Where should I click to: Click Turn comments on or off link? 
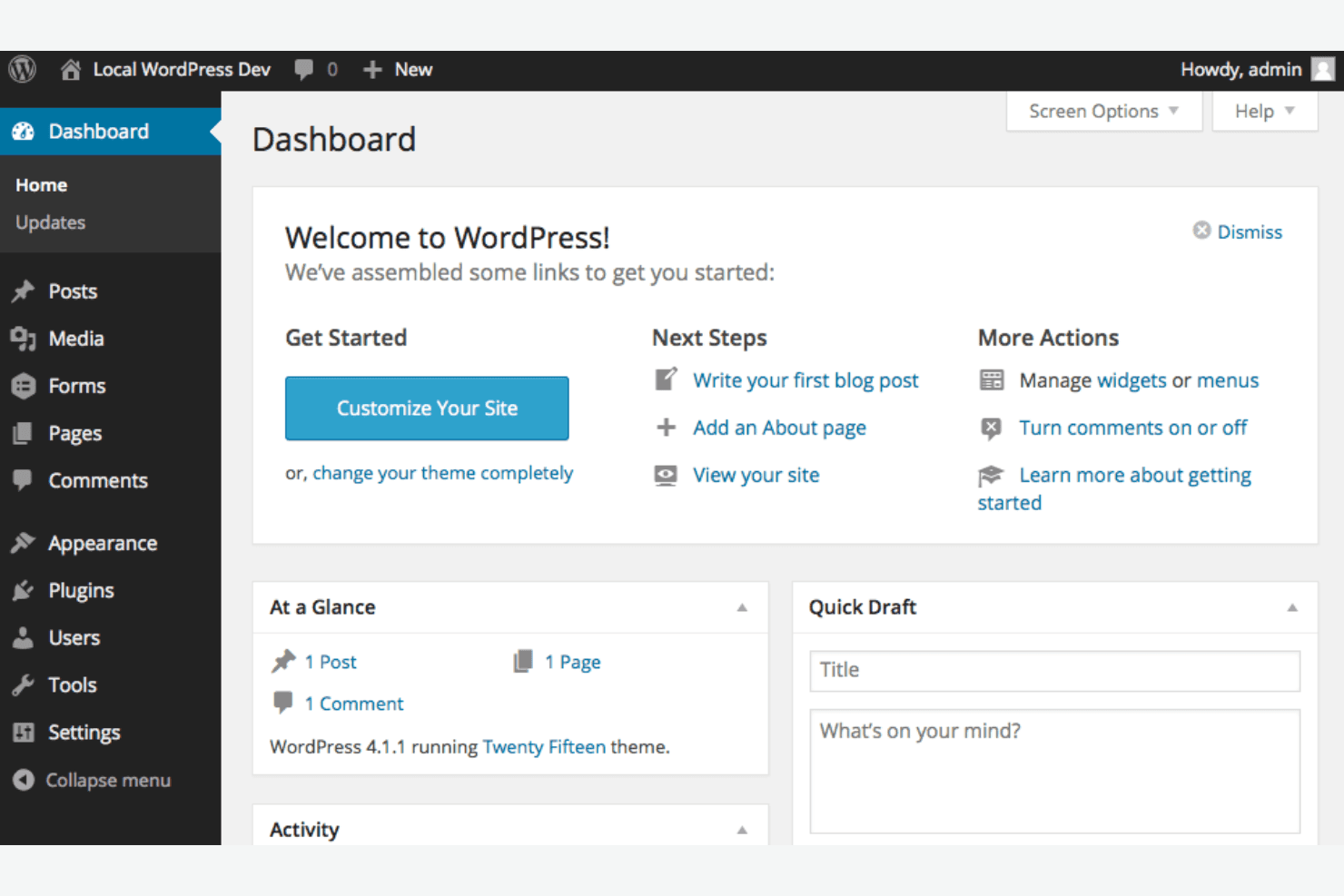1133,428
